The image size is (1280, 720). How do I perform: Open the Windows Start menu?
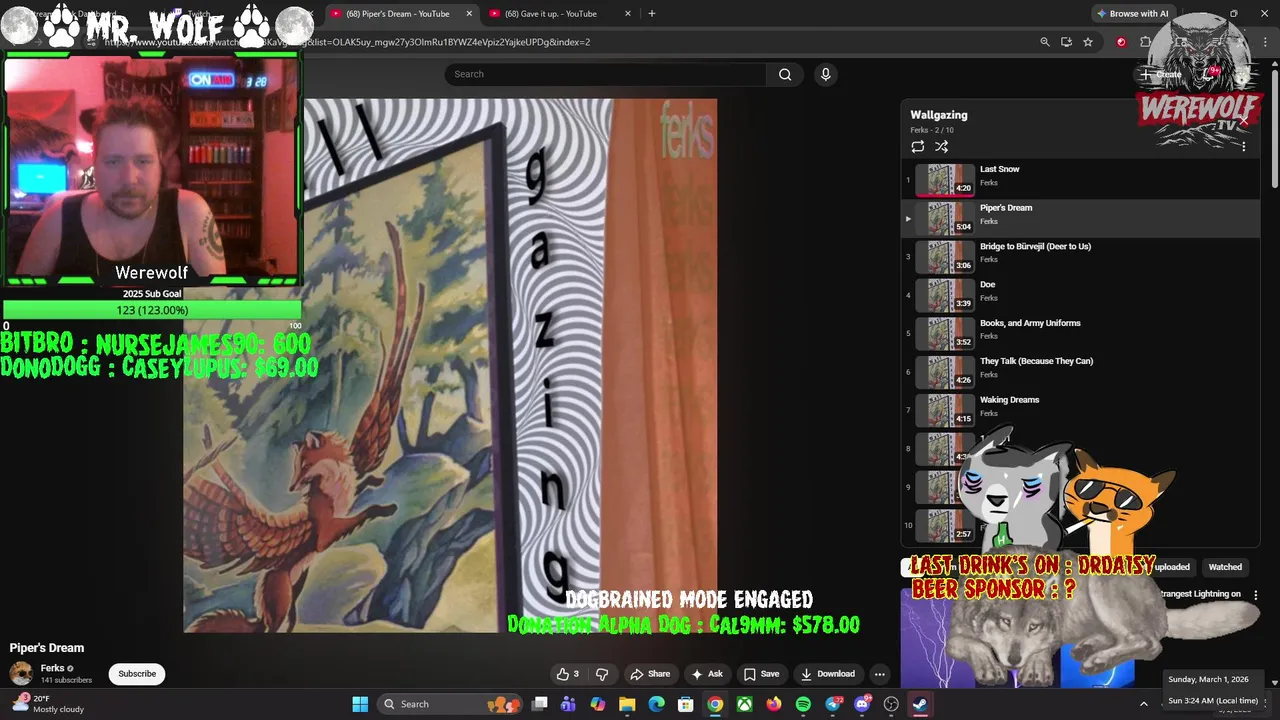pos(360,704)
